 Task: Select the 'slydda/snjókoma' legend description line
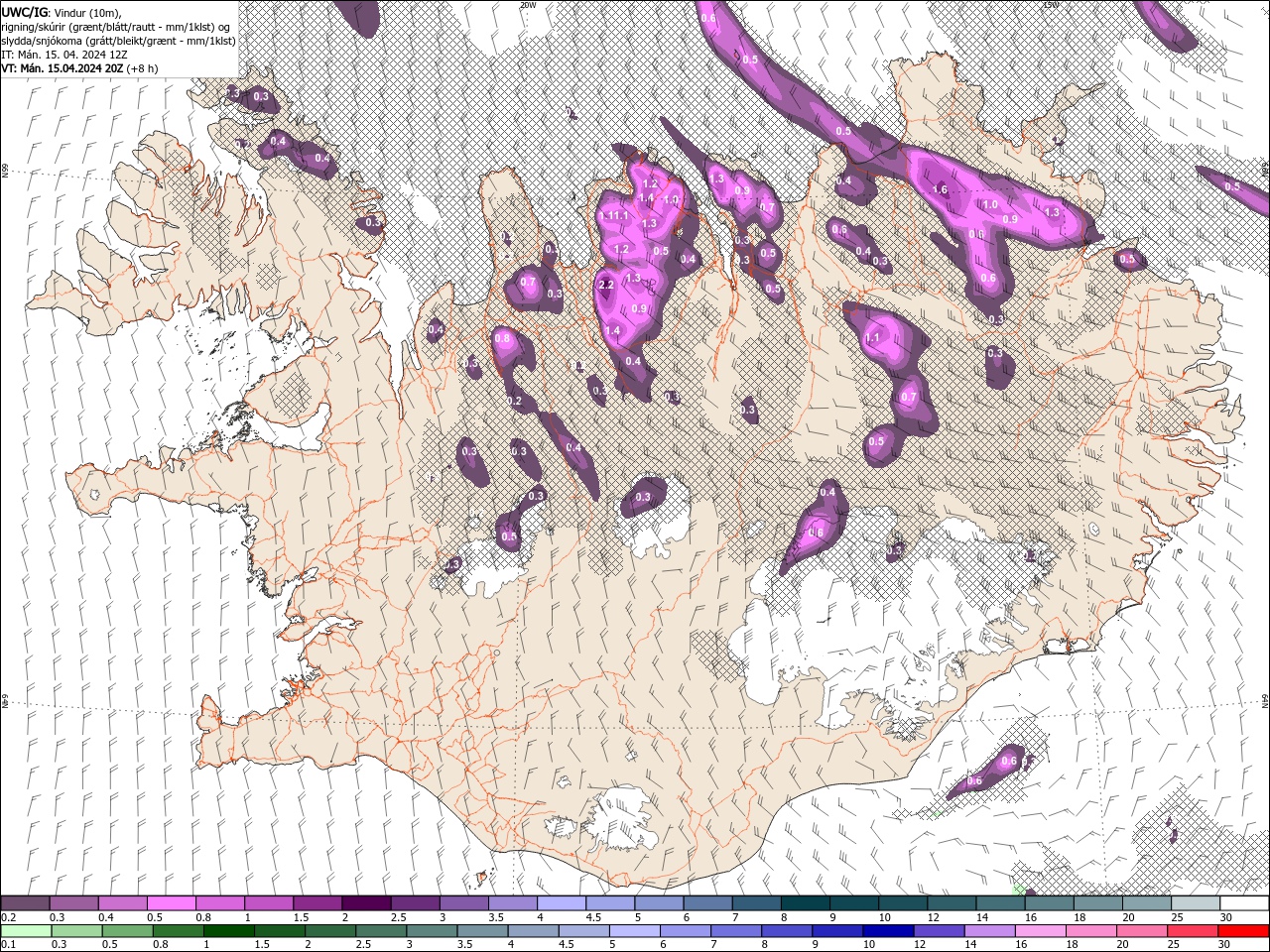(x=118, y=41)
